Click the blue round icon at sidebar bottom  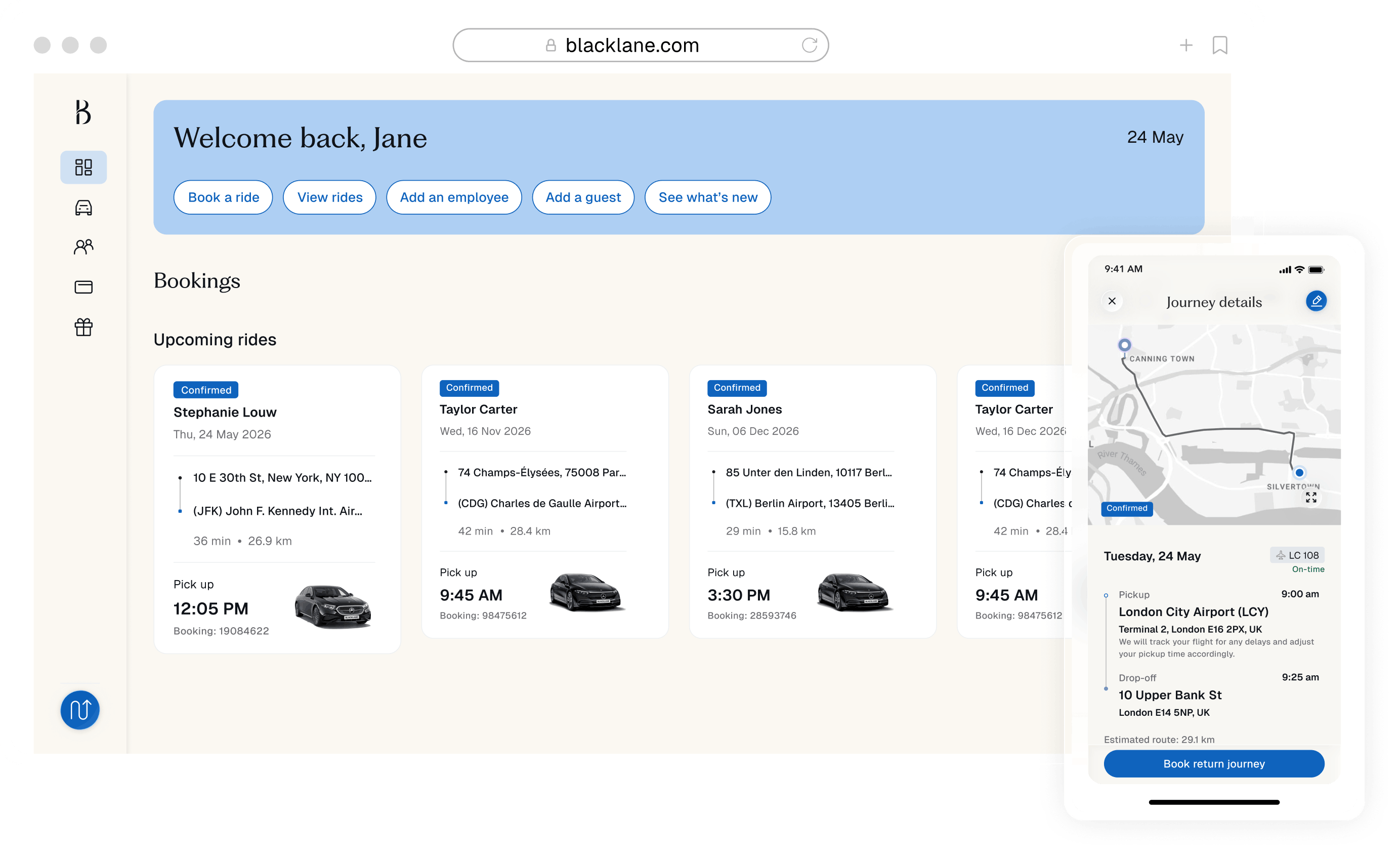coord(80,709)
